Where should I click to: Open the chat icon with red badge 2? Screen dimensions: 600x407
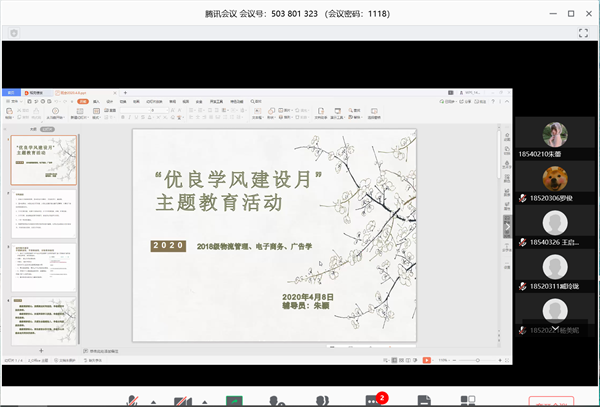[x=376, y=400]
